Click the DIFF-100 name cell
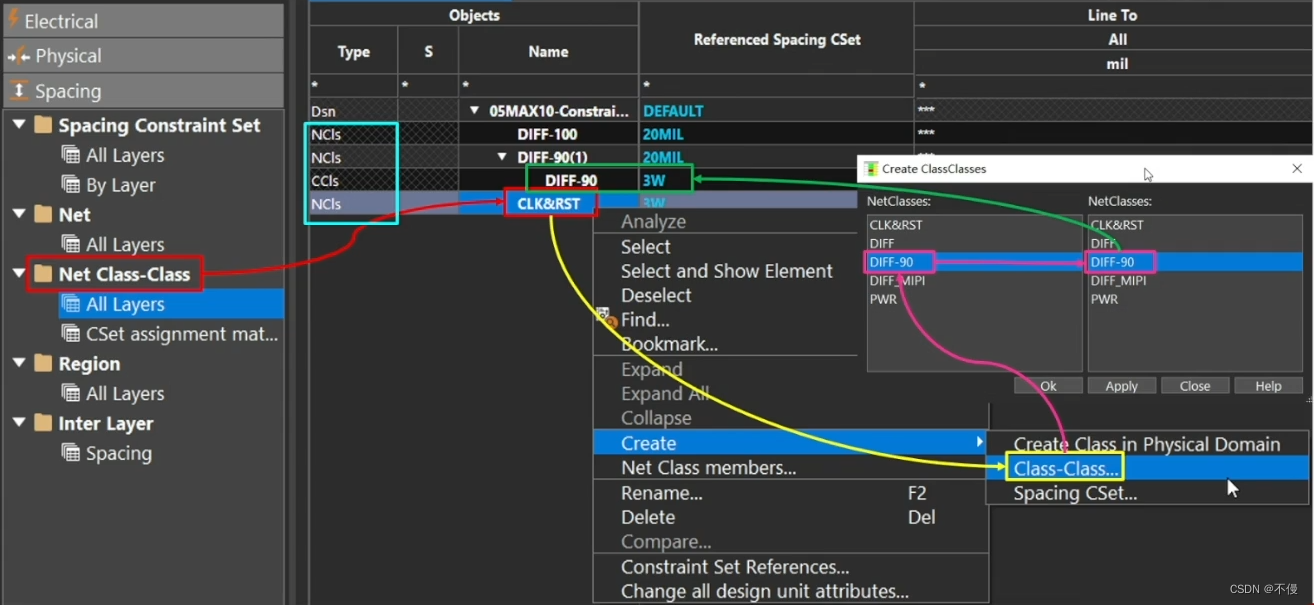 point(548,134)
